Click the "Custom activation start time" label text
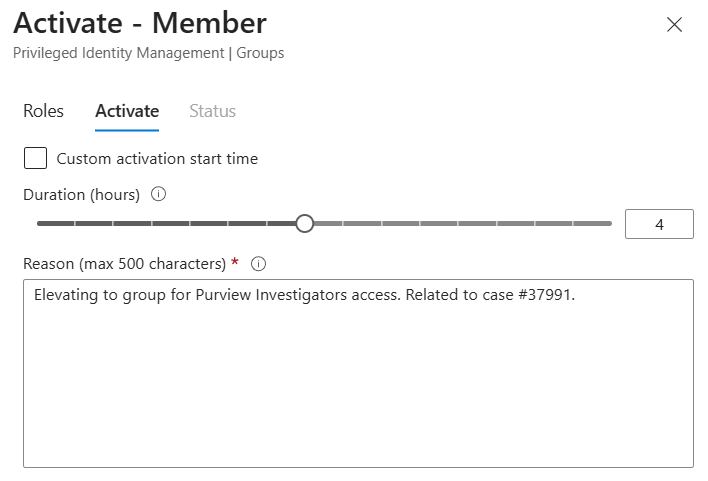This screenshot has height=481, width=708. [157, 158]
